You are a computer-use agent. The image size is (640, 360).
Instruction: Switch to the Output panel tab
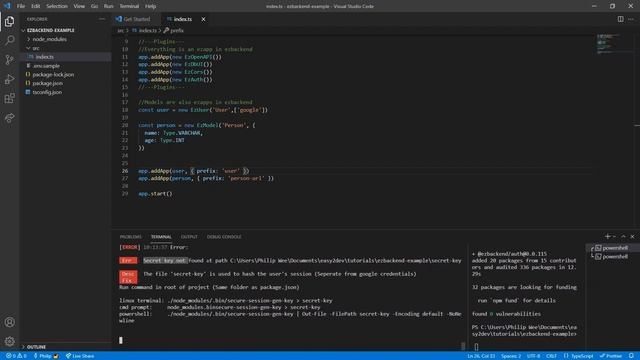click(x=189, y=237)
